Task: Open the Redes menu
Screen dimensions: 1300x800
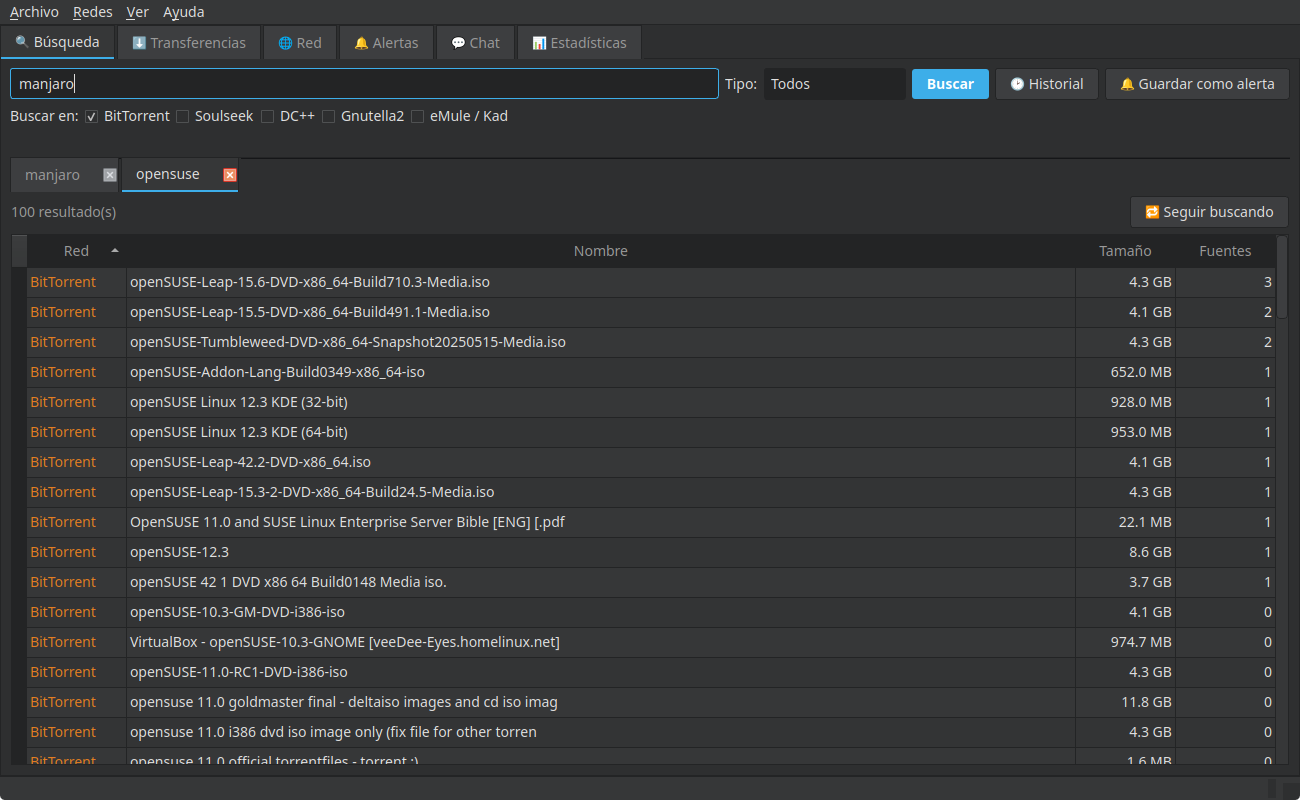Action: pos(93,12)
